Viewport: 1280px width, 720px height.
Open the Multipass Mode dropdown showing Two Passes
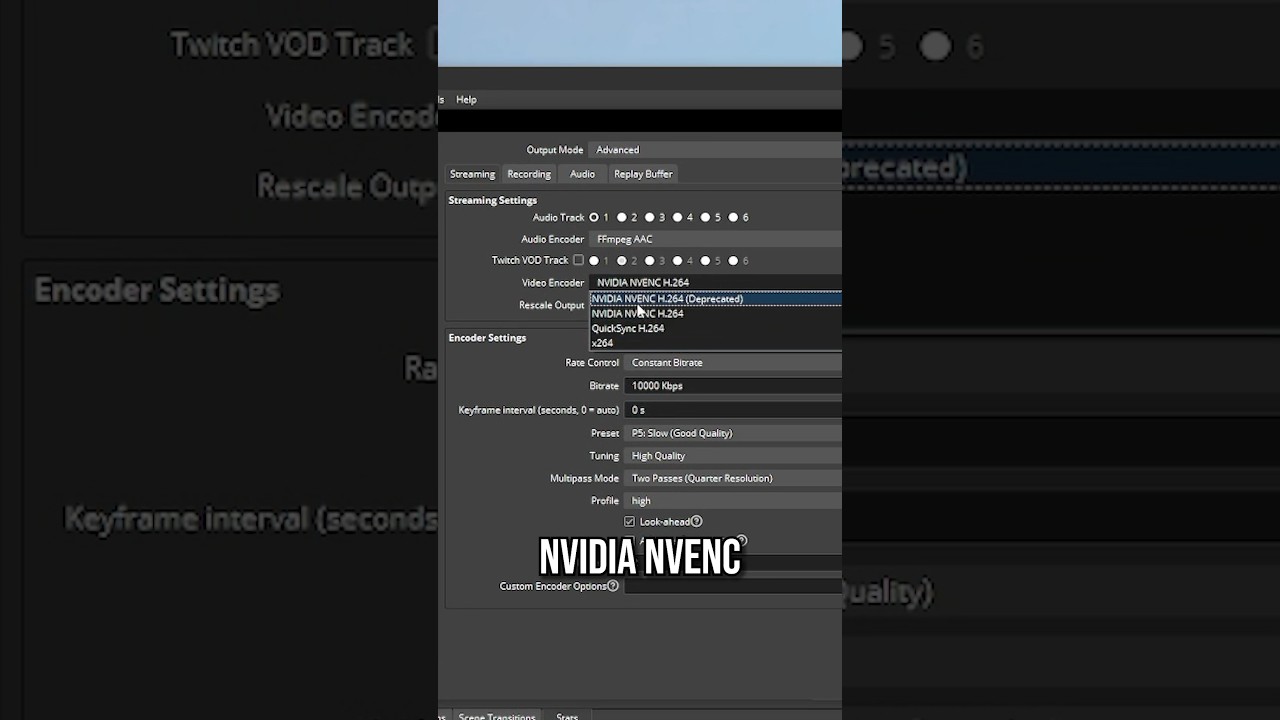[733, 478]
